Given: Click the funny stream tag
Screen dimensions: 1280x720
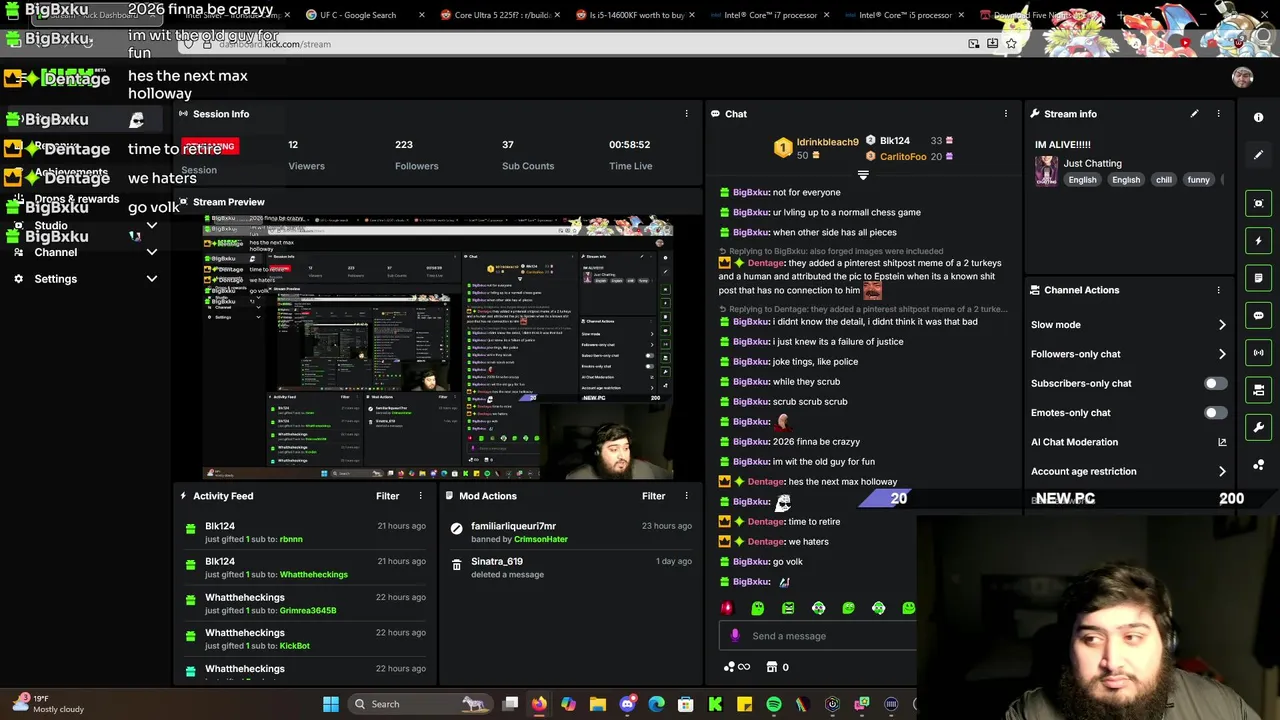Looking at the screenshot, I should (1198, 180).
